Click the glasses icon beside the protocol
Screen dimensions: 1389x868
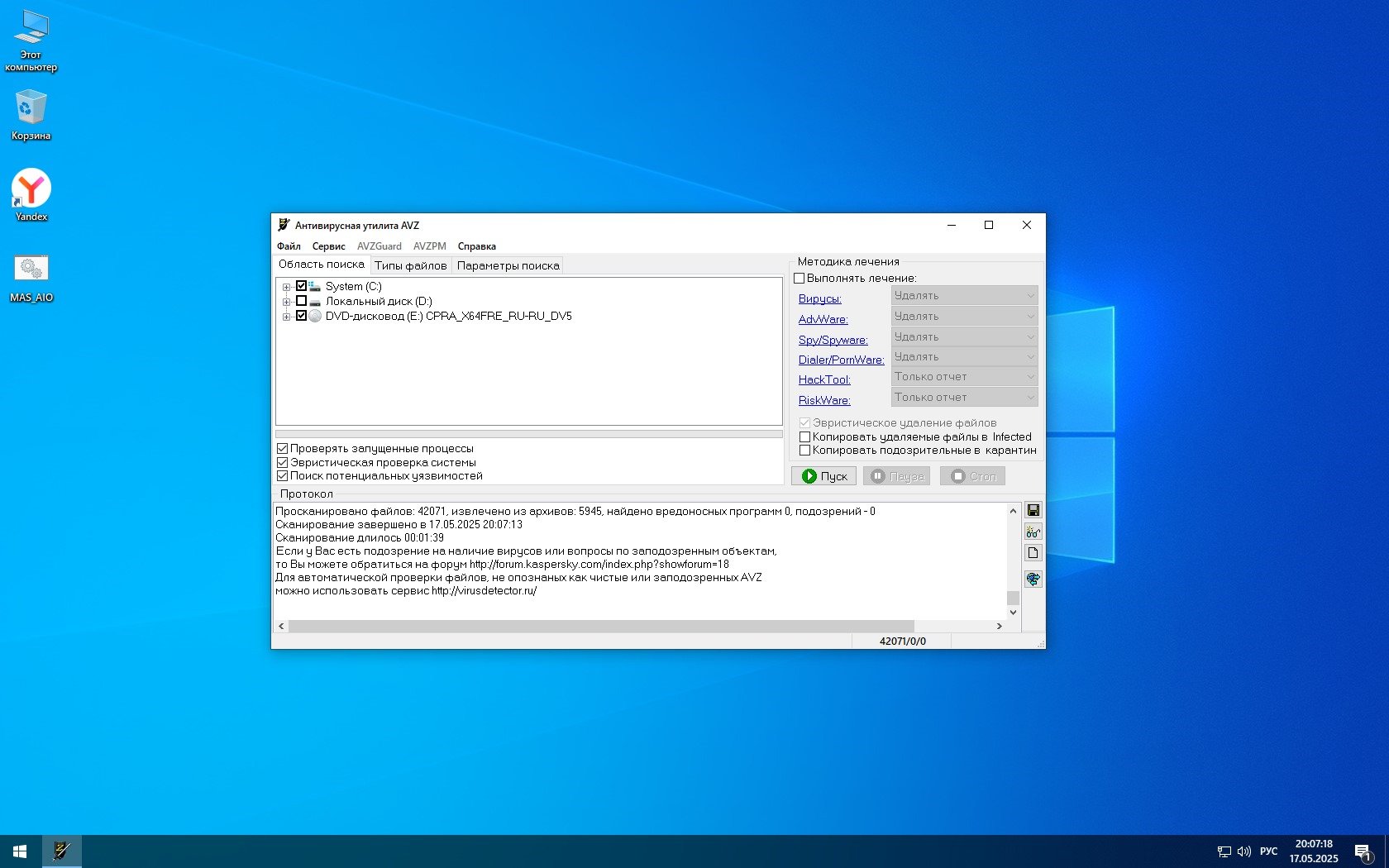click(1033, 532)
